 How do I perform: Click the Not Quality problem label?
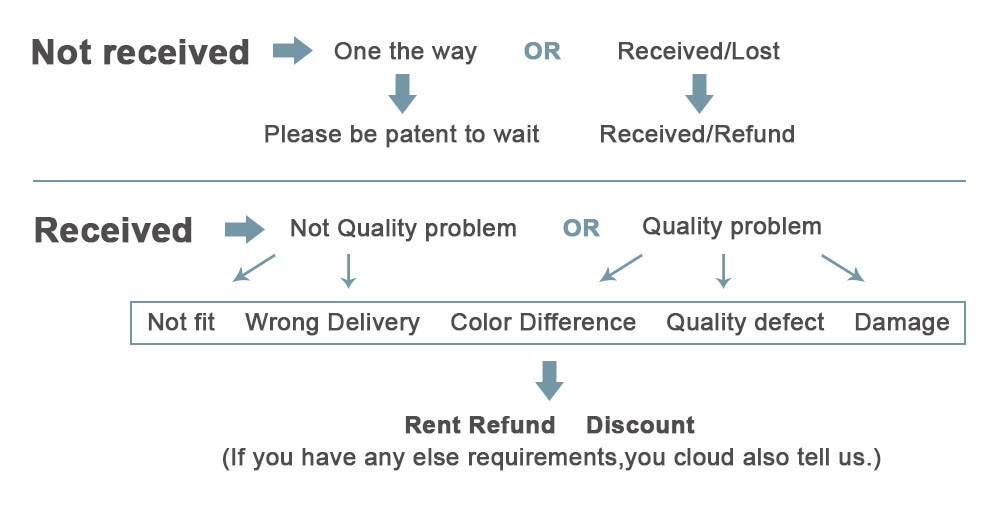tap(403, 229)
